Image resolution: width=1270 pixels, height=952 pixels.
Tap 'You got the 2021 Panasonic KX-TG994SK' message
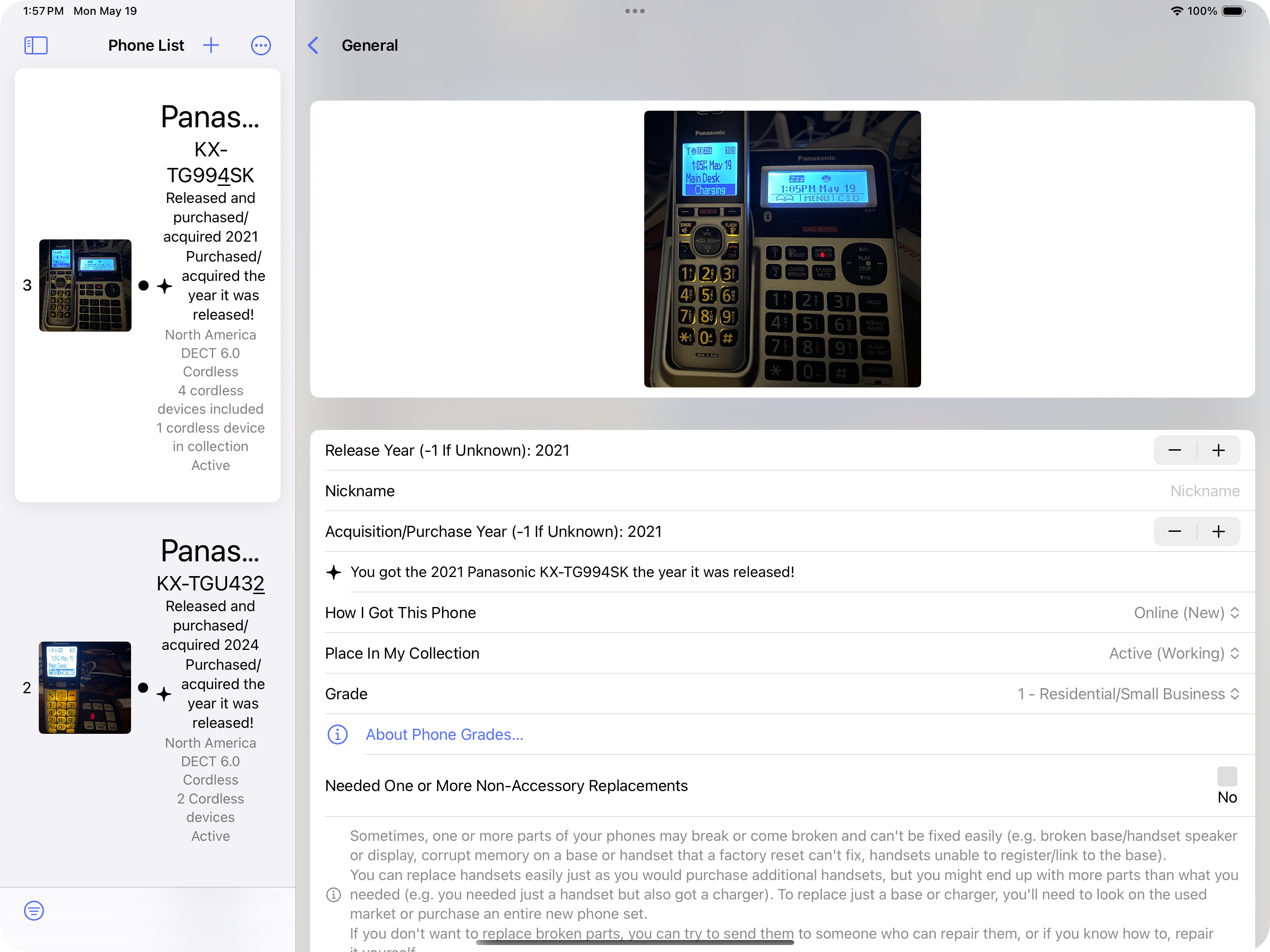[572, 572]
